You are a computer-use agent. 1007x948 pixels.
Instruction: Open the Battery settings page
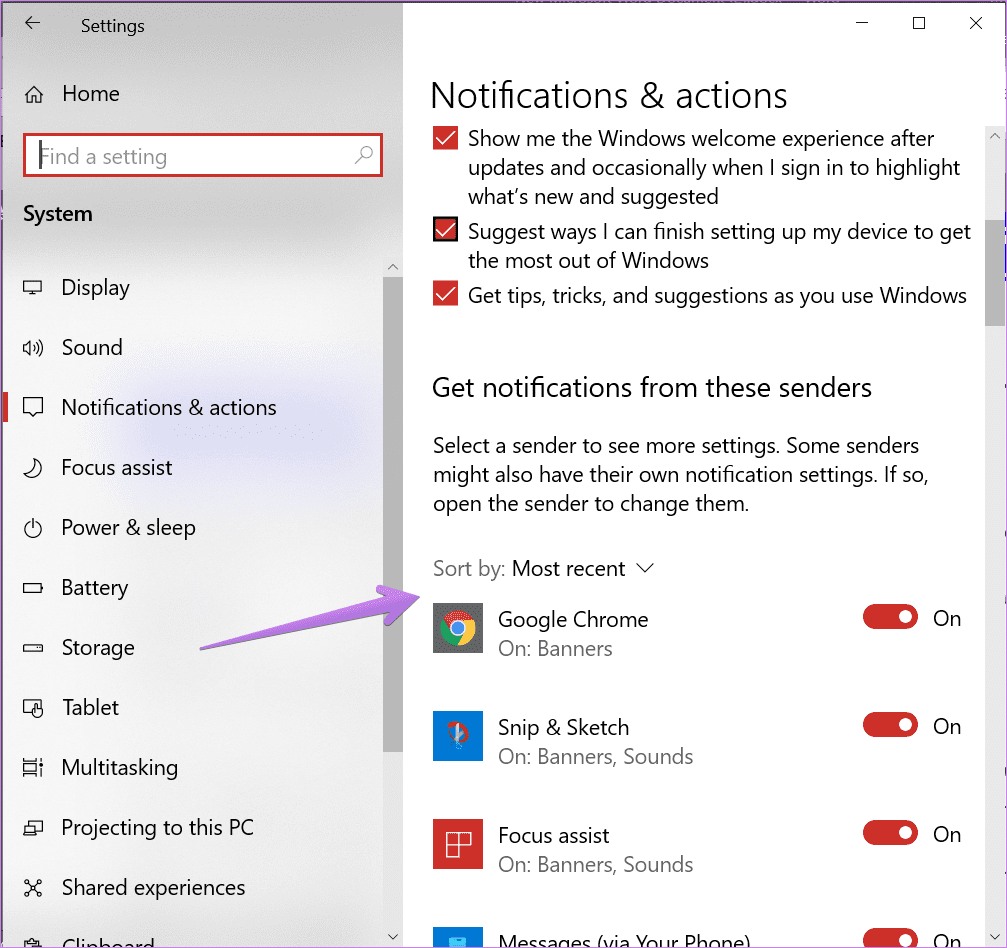(94, 588)
